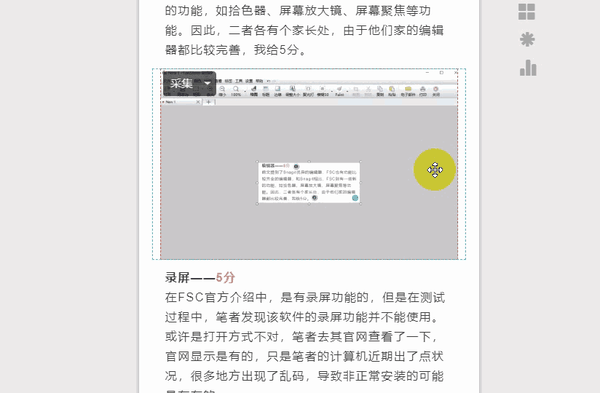The width and height of the screenshot is (600, 393).
Task: Select the Paint icon in embedded toolbar
Action: click(x=340, y=91)
